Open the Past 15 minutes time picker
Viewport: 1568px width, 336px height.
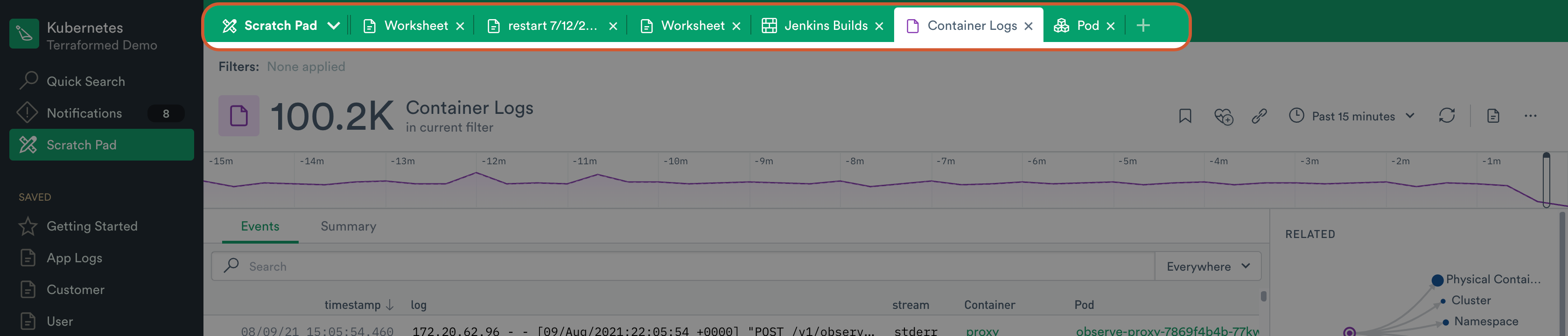tap(1352, 116)
